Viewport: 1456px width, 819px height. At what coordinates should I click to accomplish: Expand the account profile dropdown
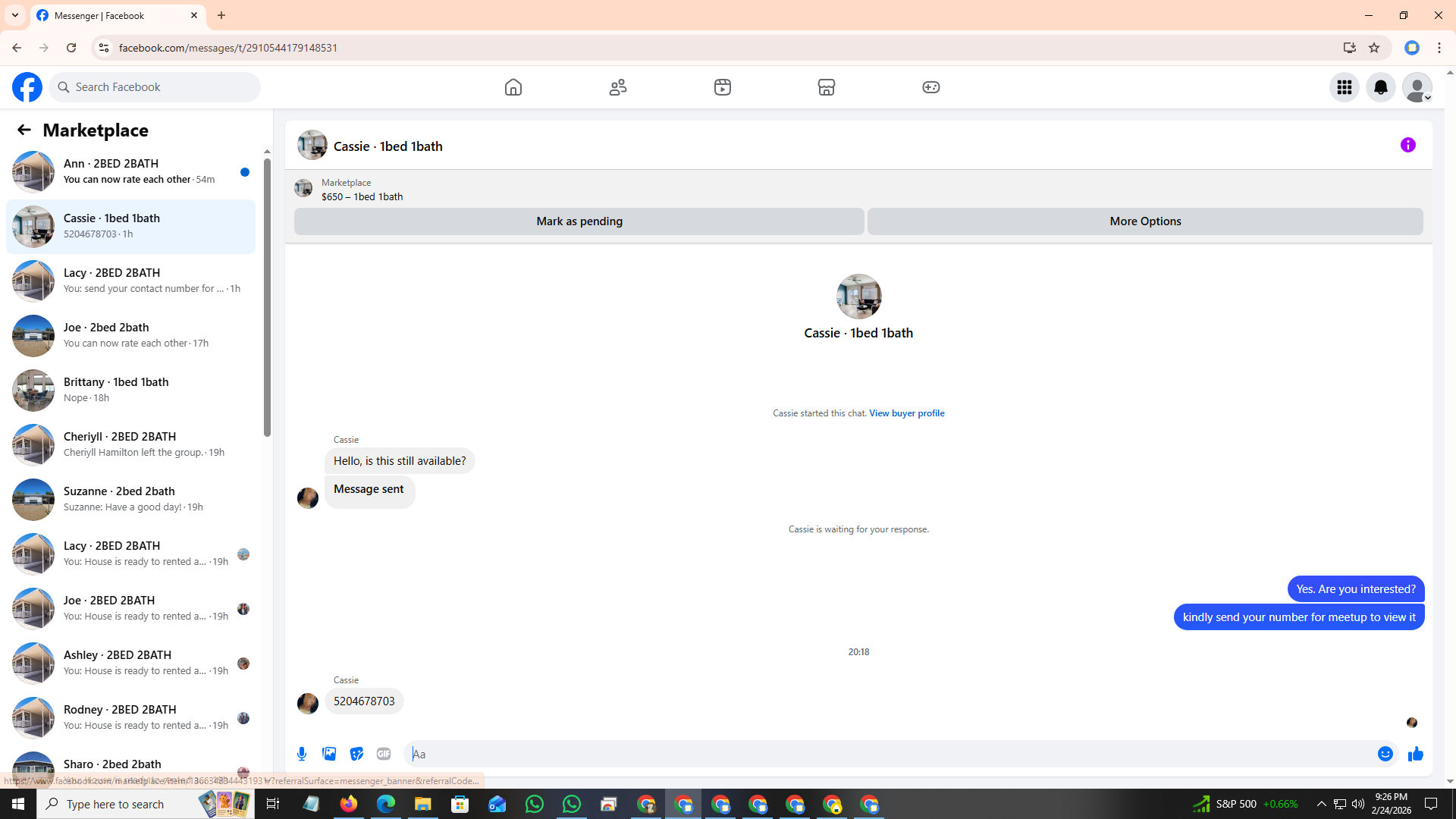1417,87
